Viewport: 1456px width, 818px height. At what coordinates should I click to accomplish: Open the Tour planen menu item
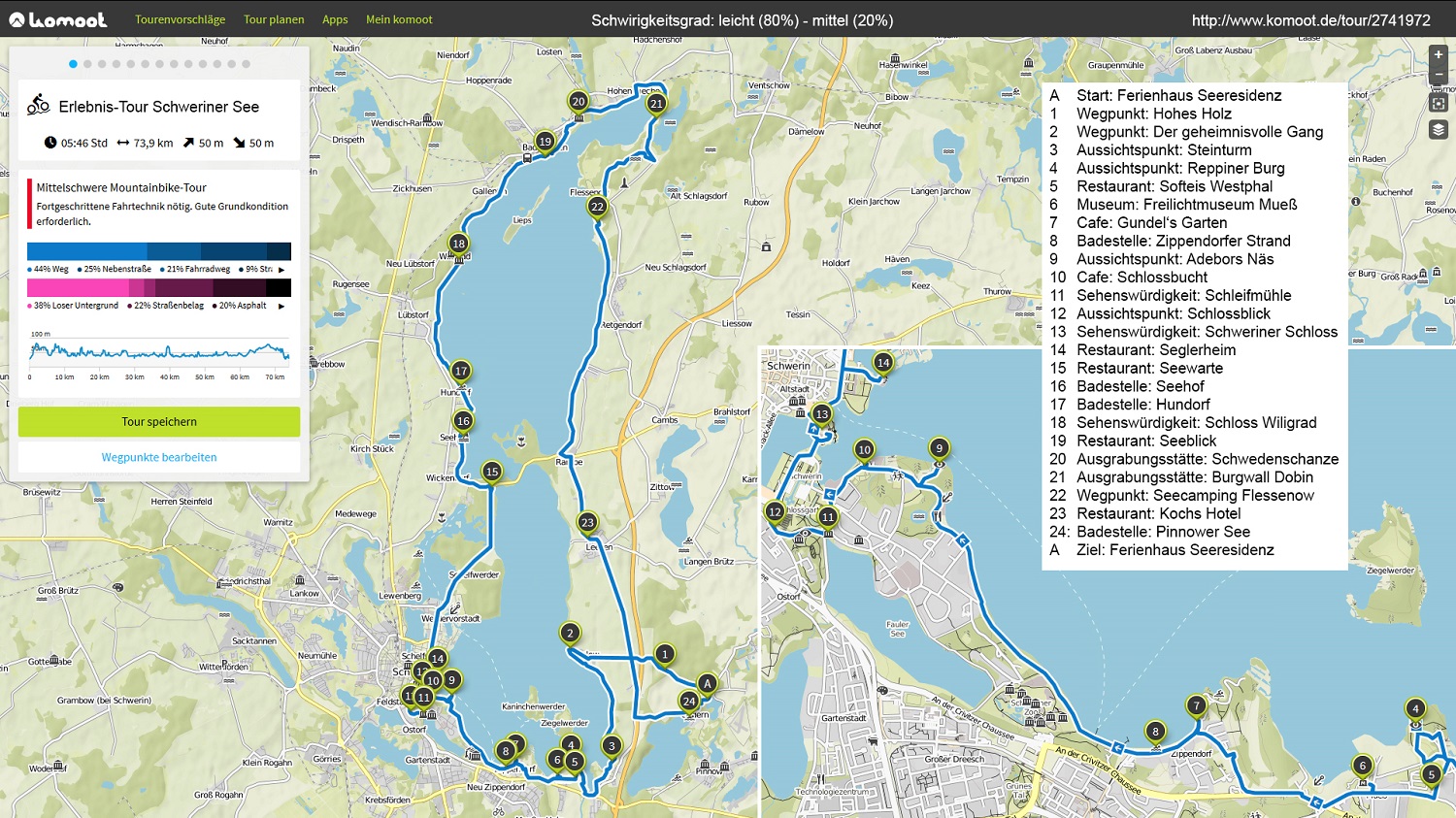274,19
